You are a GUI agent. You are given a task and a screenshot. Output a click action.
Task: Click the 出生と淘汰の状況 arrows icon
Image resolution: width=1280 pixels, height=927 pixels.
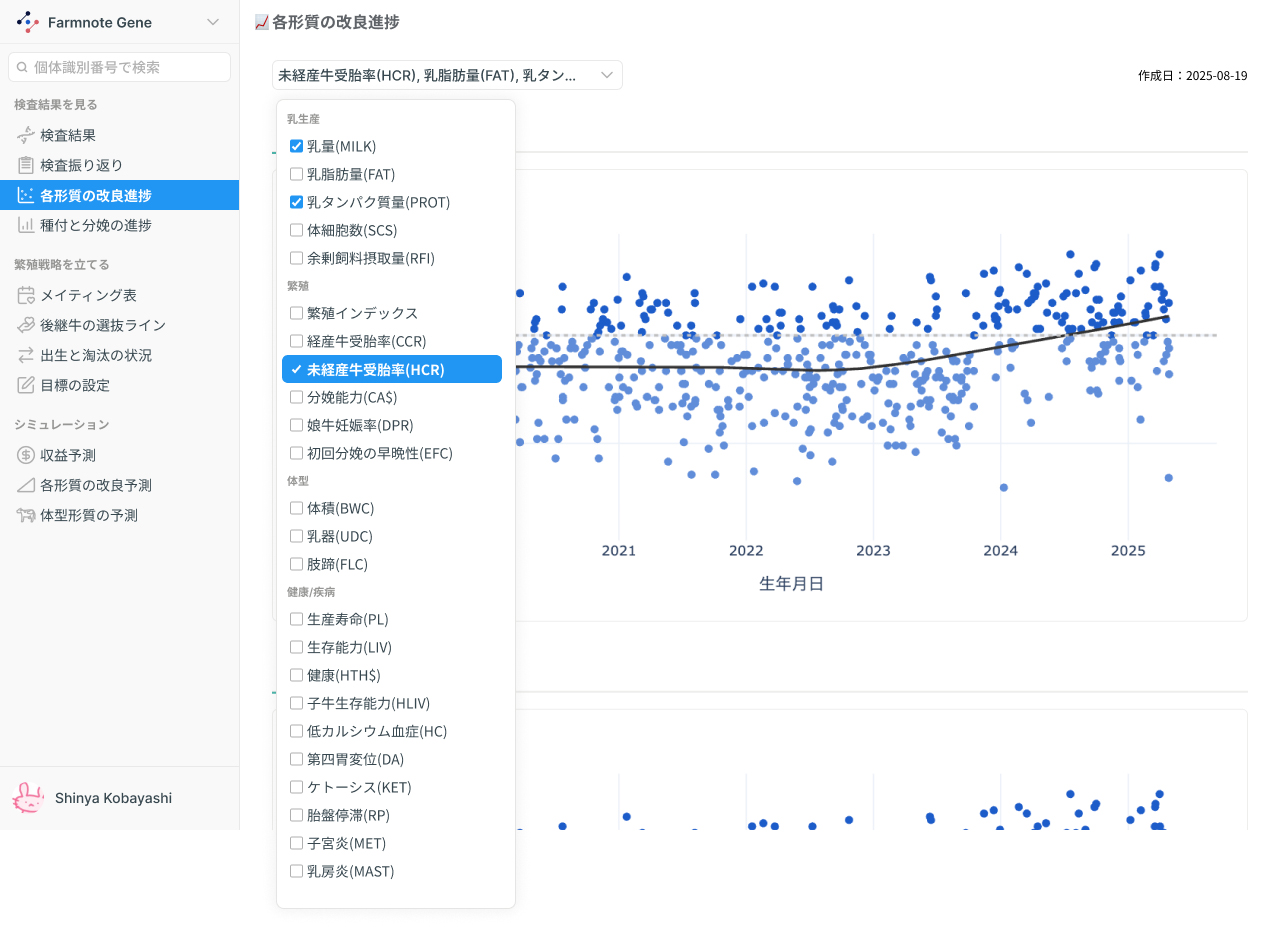tap(26, 356)
